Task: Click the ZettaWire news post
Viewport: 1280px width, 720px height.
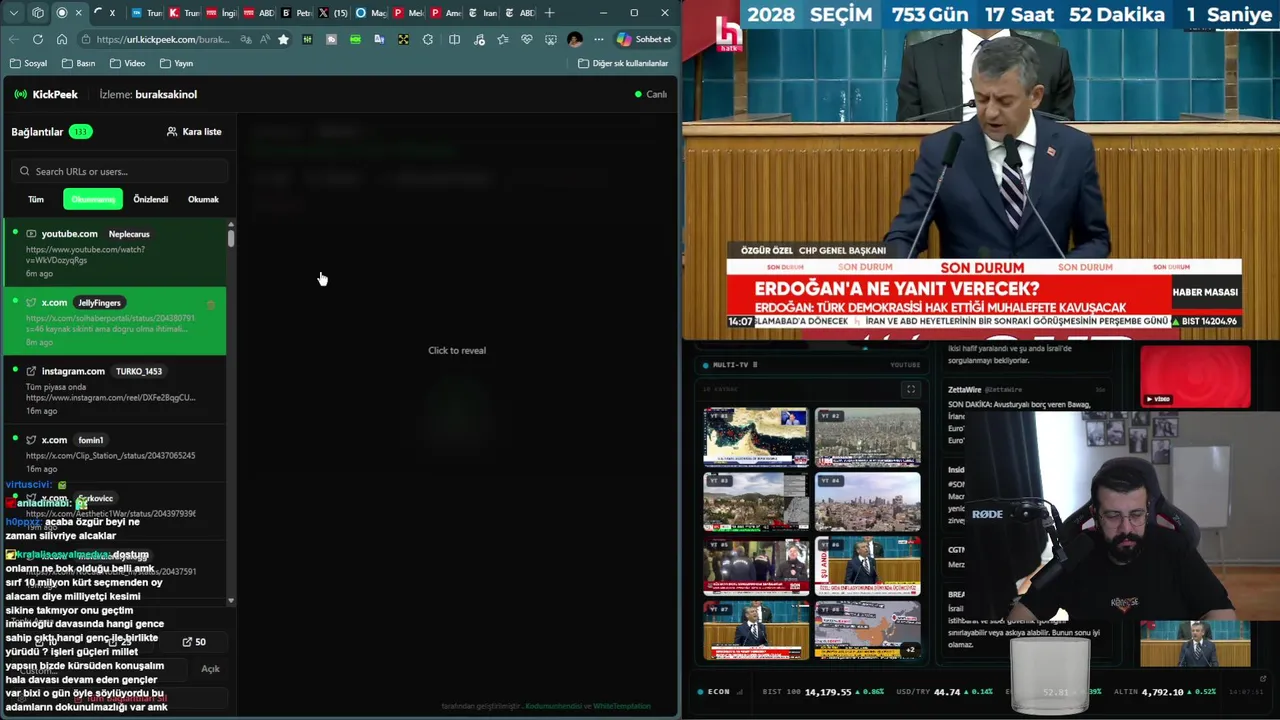Action: tap(1028, 415)
